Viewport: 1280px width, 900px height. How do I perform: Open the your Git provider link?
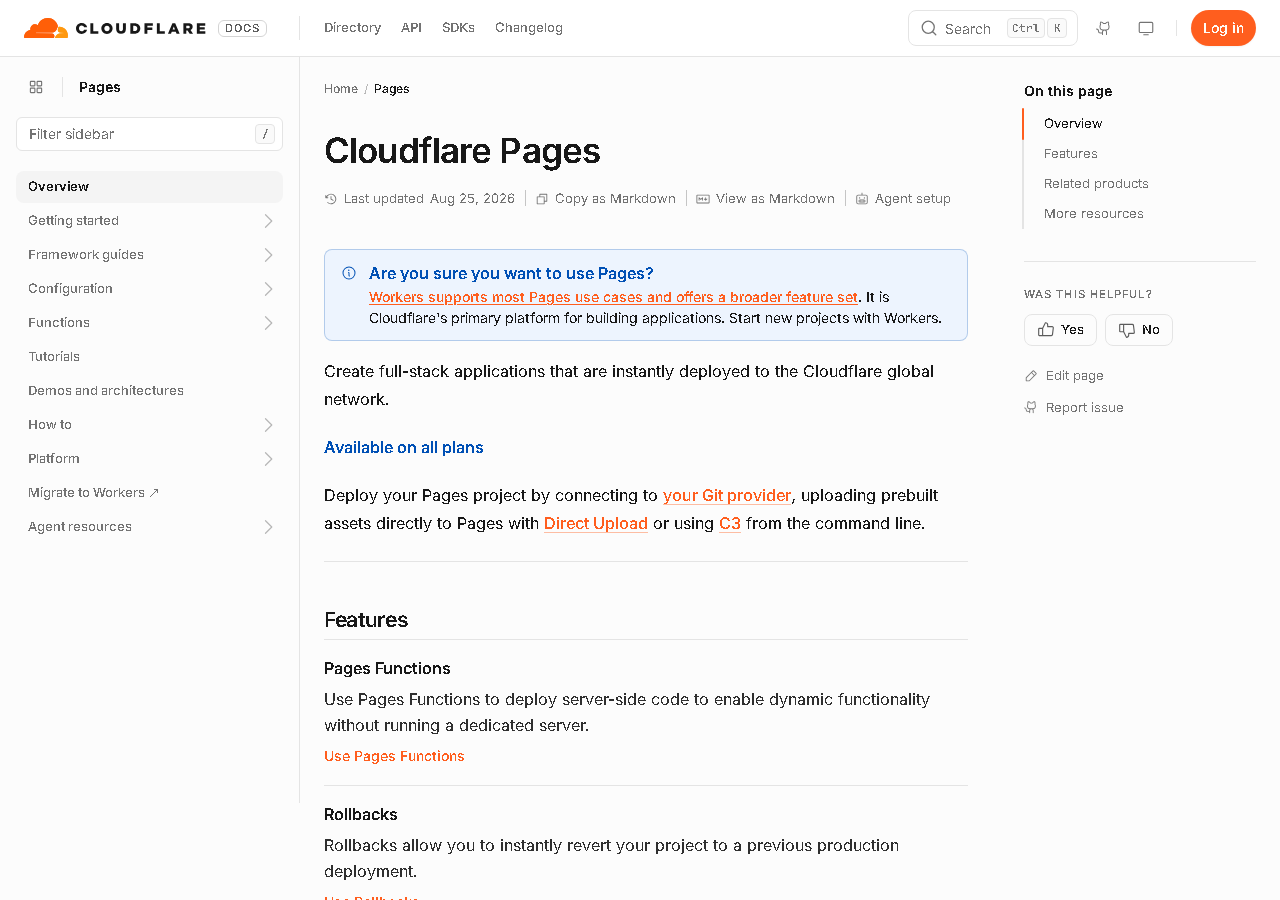pyautogui.click(x=727, y=496)
